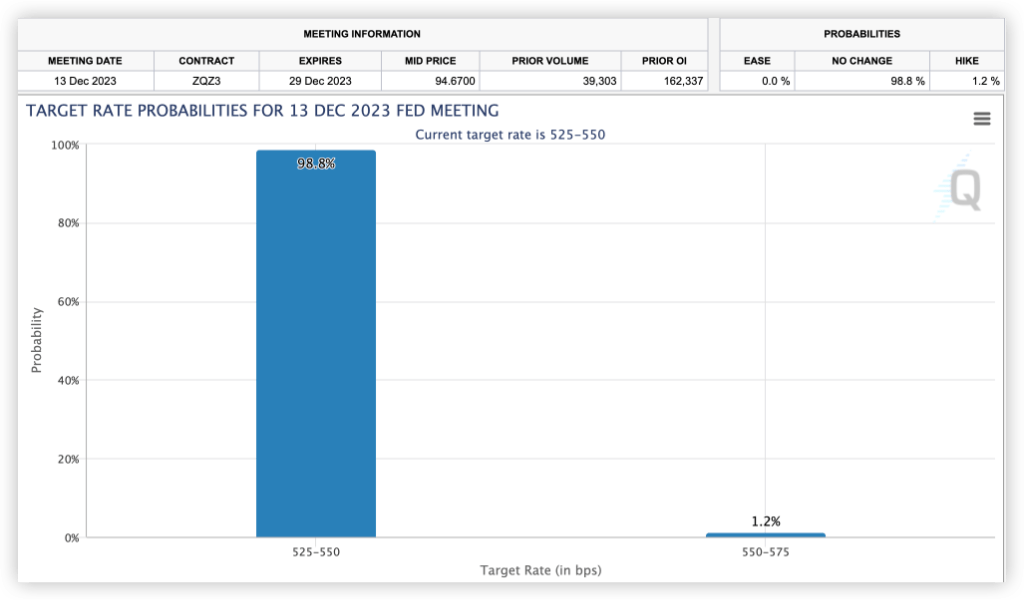
Task: Click the Target Rate Probabilities chart title
Action: (x=262, y=111)
